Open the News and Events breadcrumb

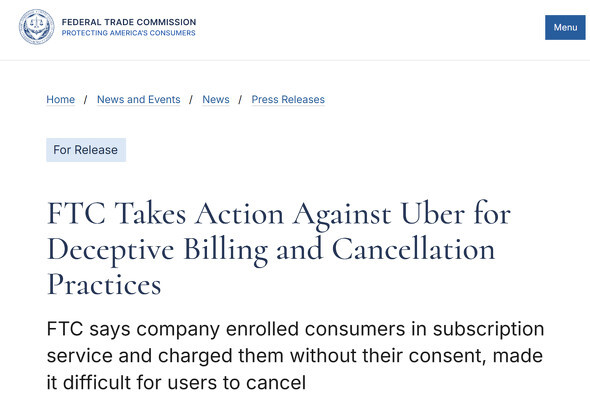138,99
